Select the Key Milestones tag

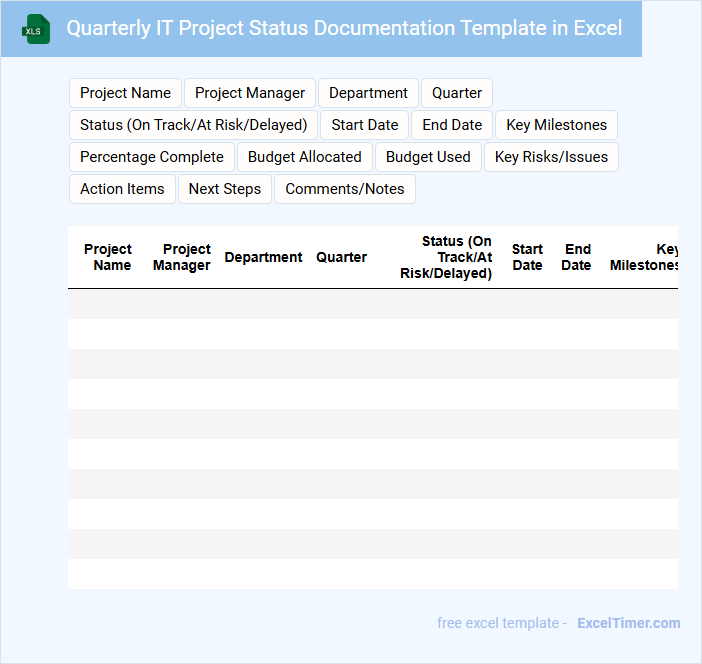(556, 125)
